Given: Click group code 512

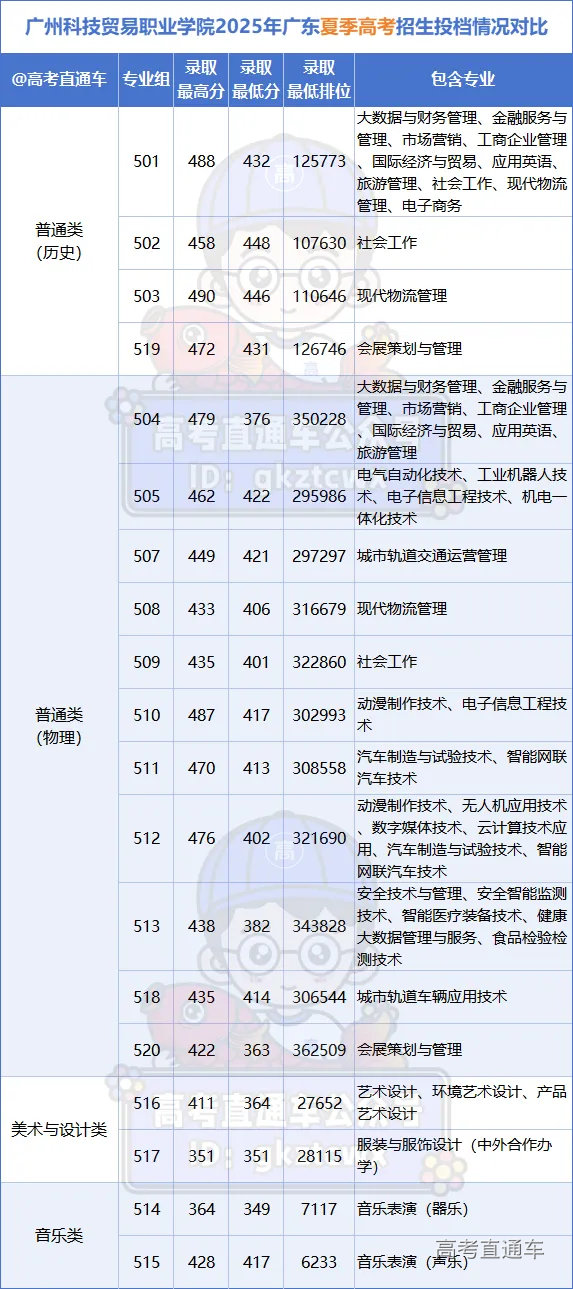Looking at the screenshot, I should click(x=146, y=838).
